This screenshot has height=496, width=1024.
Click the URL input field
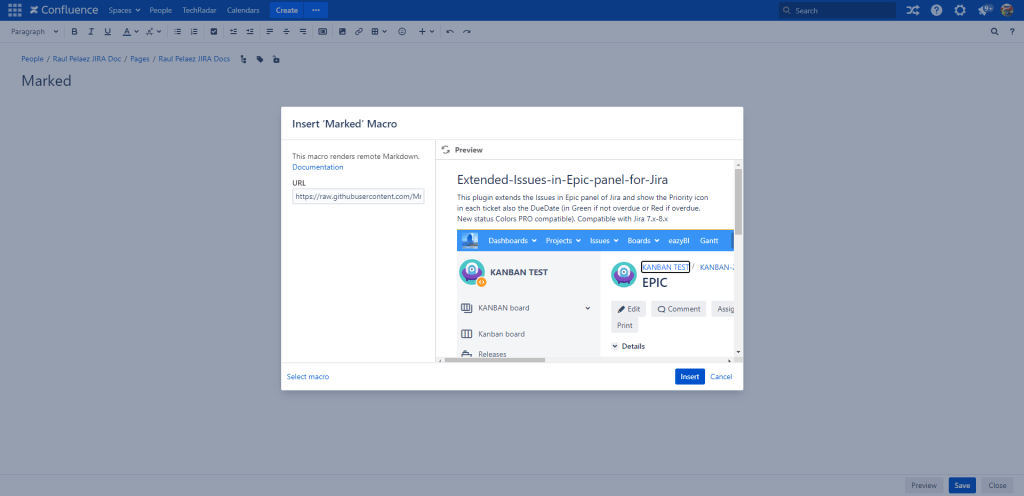tap(358, 197)
